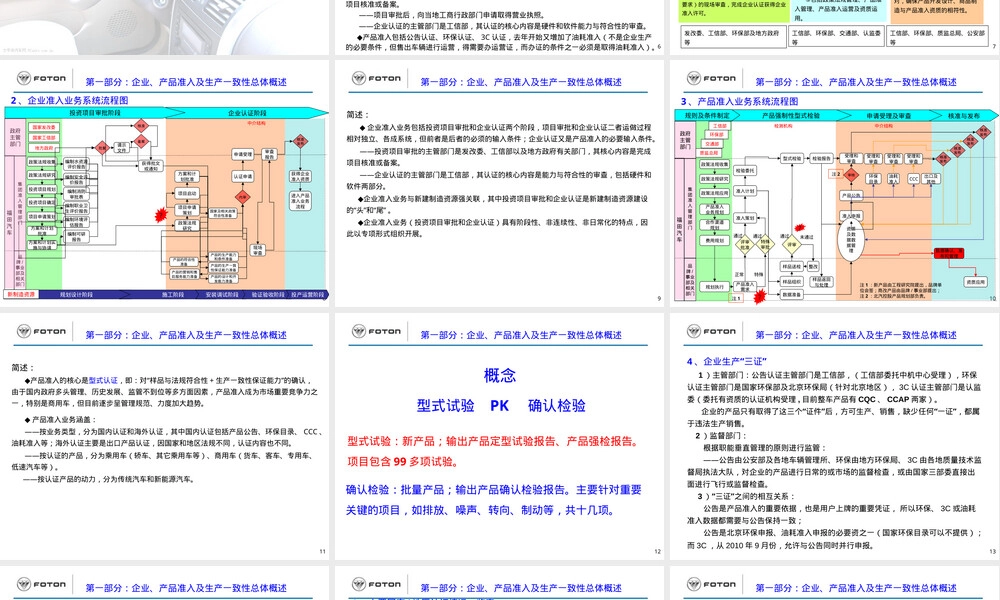Select slide 13 titled 4、企业生产"三证"
The image size is (1000, 600).
(x=834, y=436)
